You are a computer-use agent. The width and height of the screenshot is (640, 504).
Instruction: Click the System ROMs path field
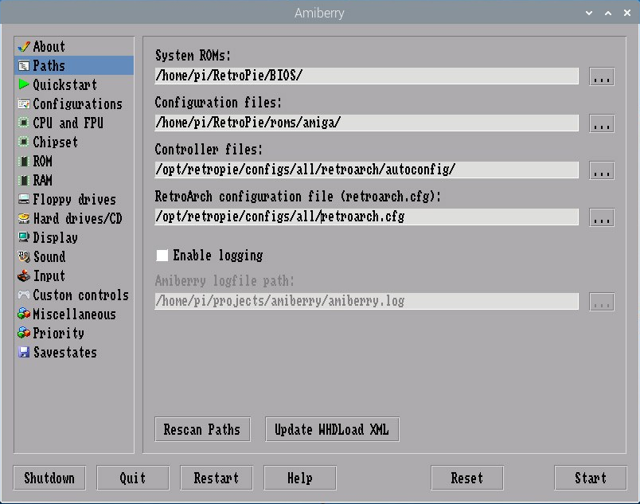click(x=367, y=76)
